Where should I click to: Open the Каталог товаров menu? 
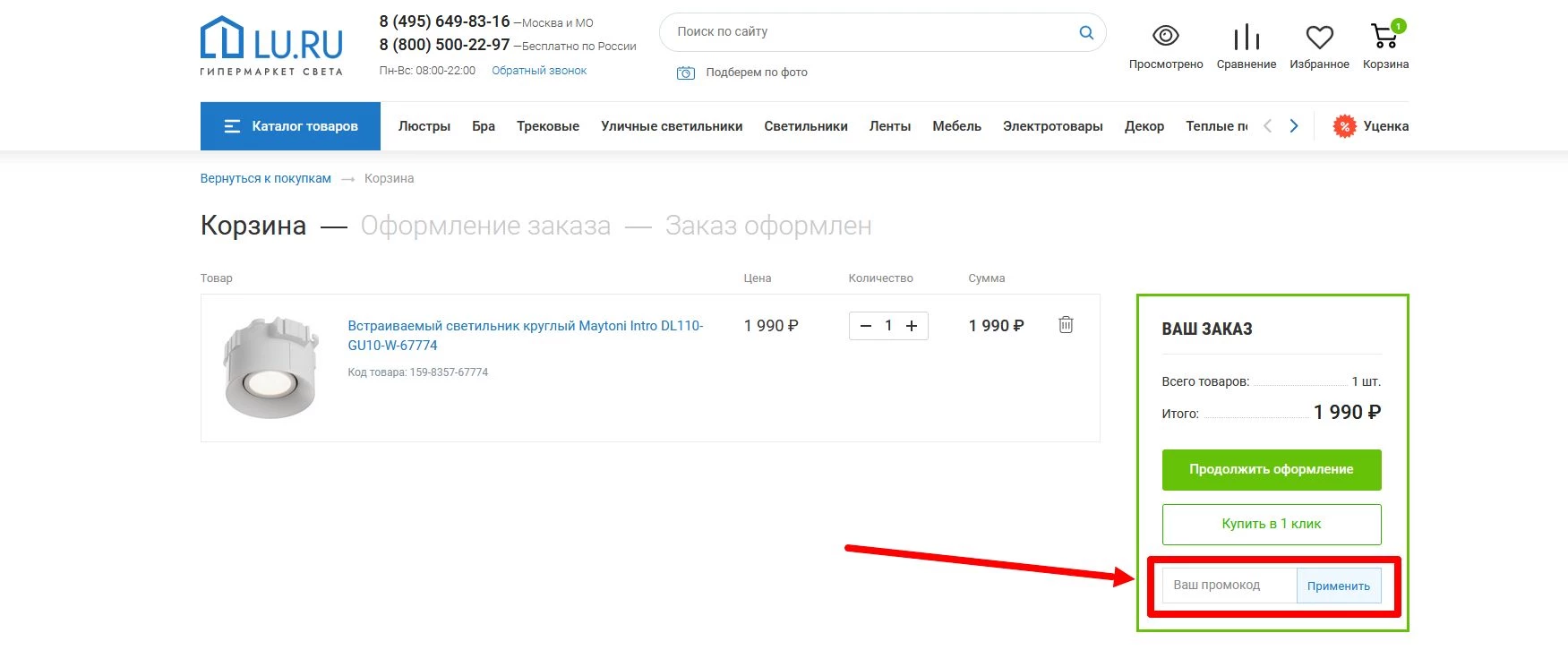point(290,126)
